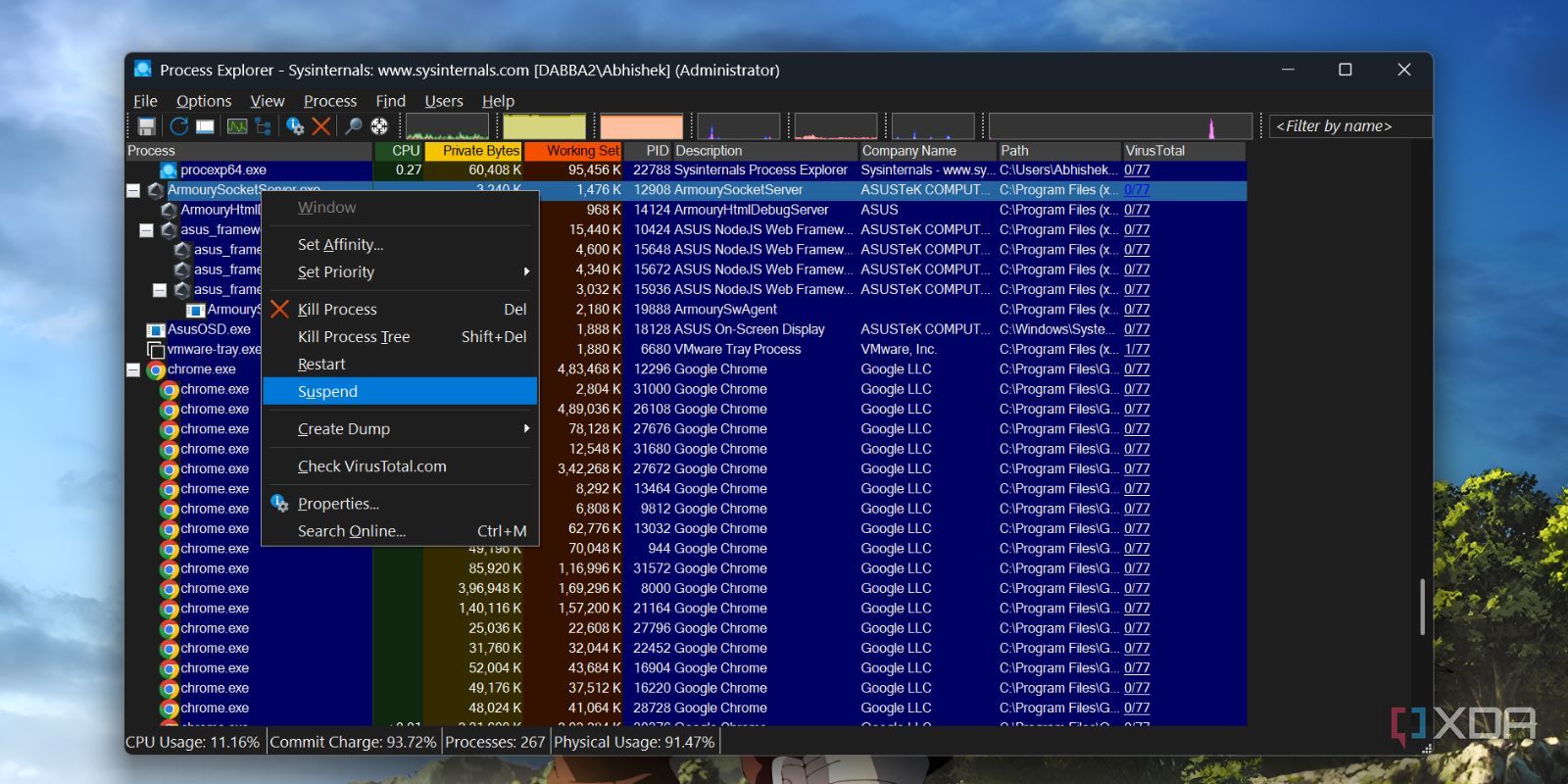Click the vmware-tray.exe process icon
This screenshot has height=784, width=1568.
point(155,350)
